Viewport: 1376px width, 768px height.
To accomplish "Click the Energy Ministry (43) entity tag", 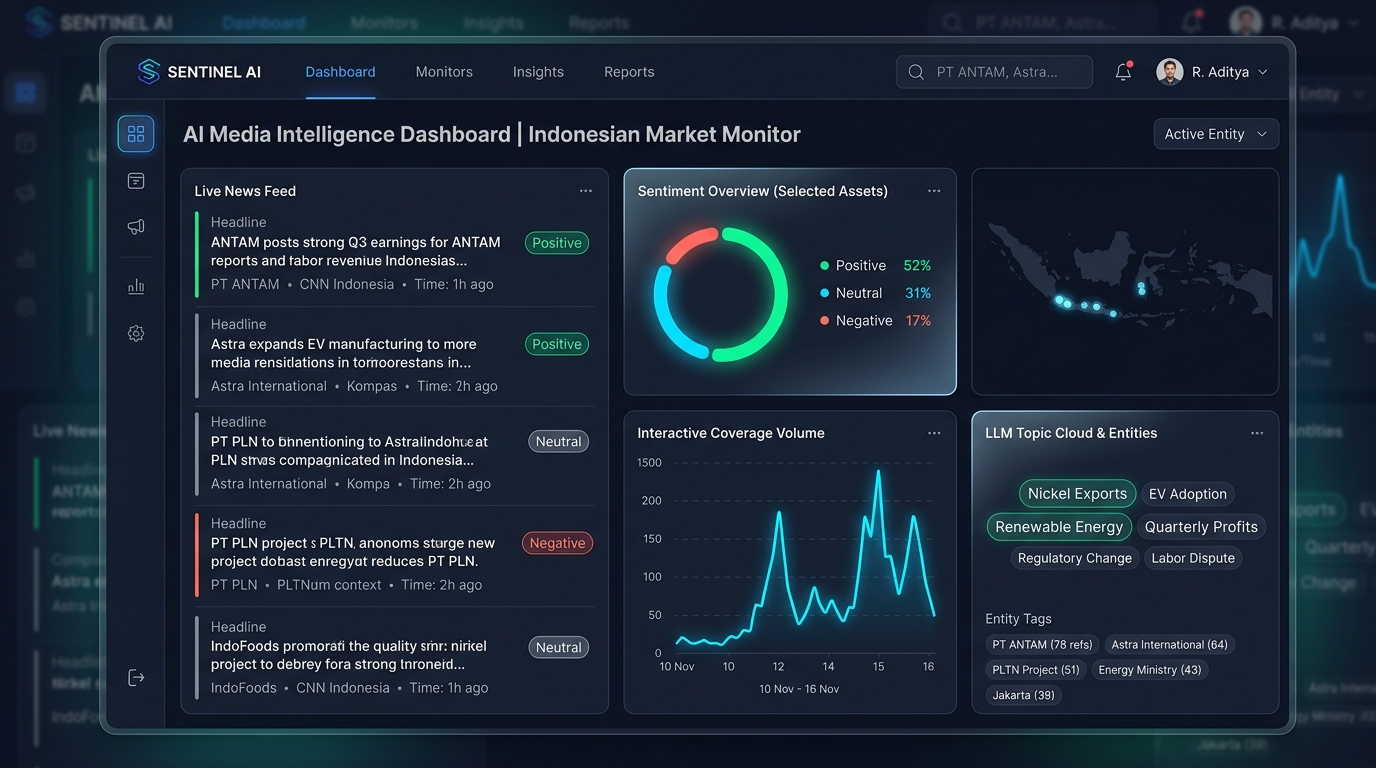I will tap(1150, 670).
